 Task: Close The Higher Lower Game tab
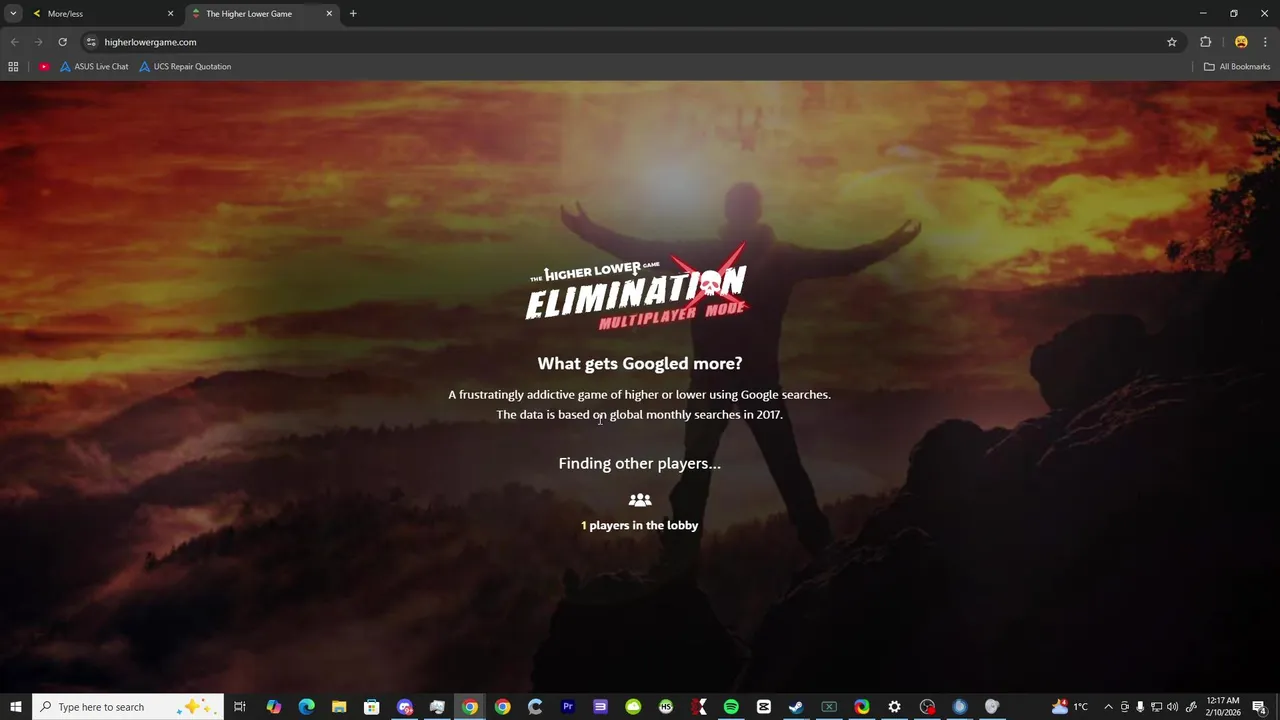coord(329,14)
